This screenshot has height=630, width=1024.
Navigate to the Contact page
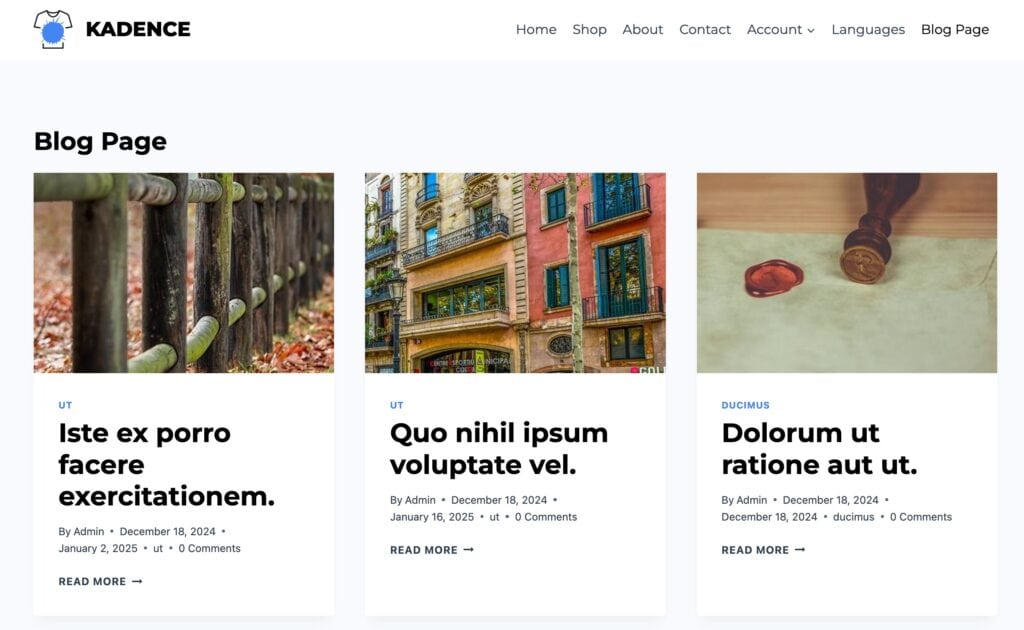(x=705, y=30)
